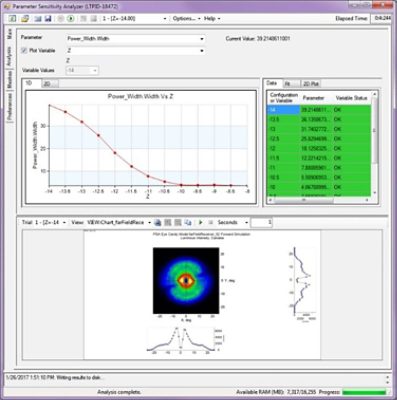Click the up arrow of the table scrollbar
This screenshot has height=400, width=397.
pos(374,94)
